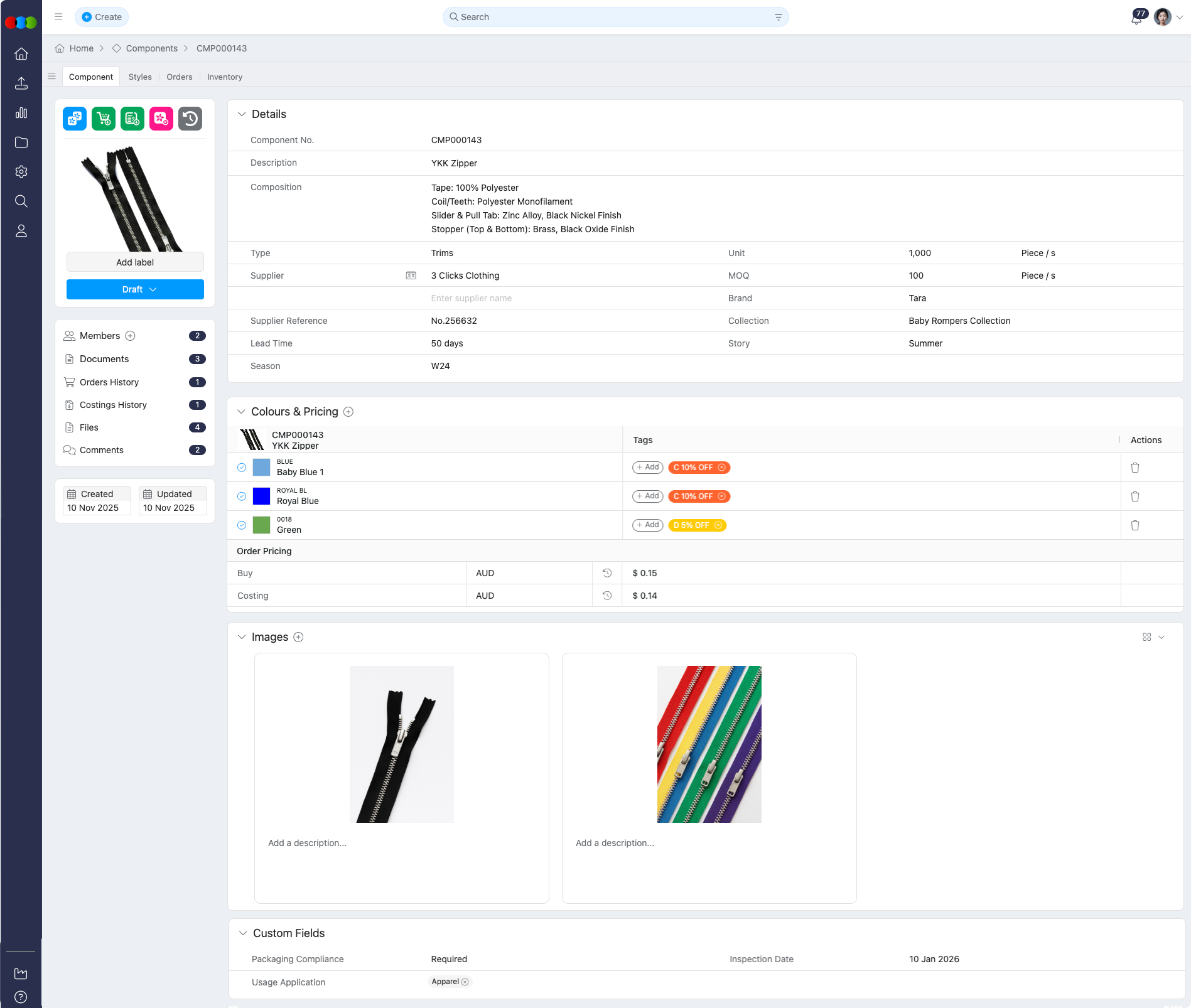
Task: Open the supplier contact card icon
Action: tap(410, 276)
